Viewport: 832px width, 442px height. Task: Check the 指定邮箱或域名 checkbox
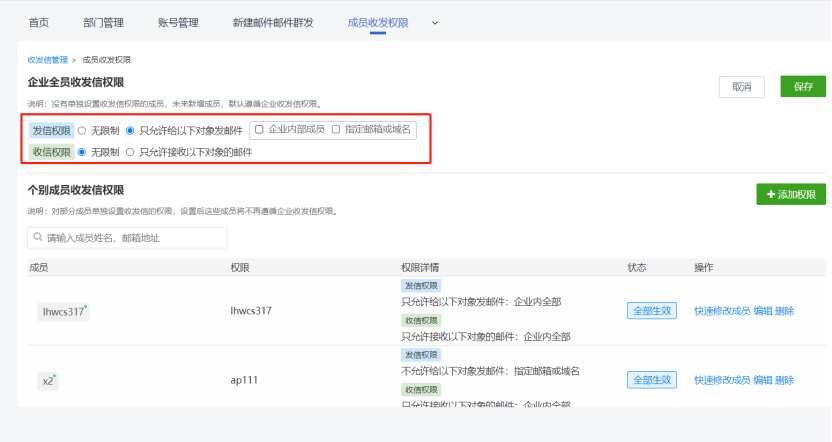pyautogui.click(x=336, y=129)
